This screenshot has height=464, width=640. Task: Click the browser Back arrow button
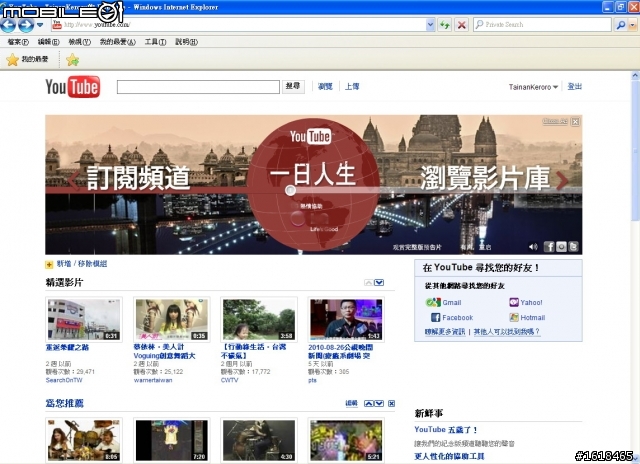pyautogui.click(x=8, y=25)
